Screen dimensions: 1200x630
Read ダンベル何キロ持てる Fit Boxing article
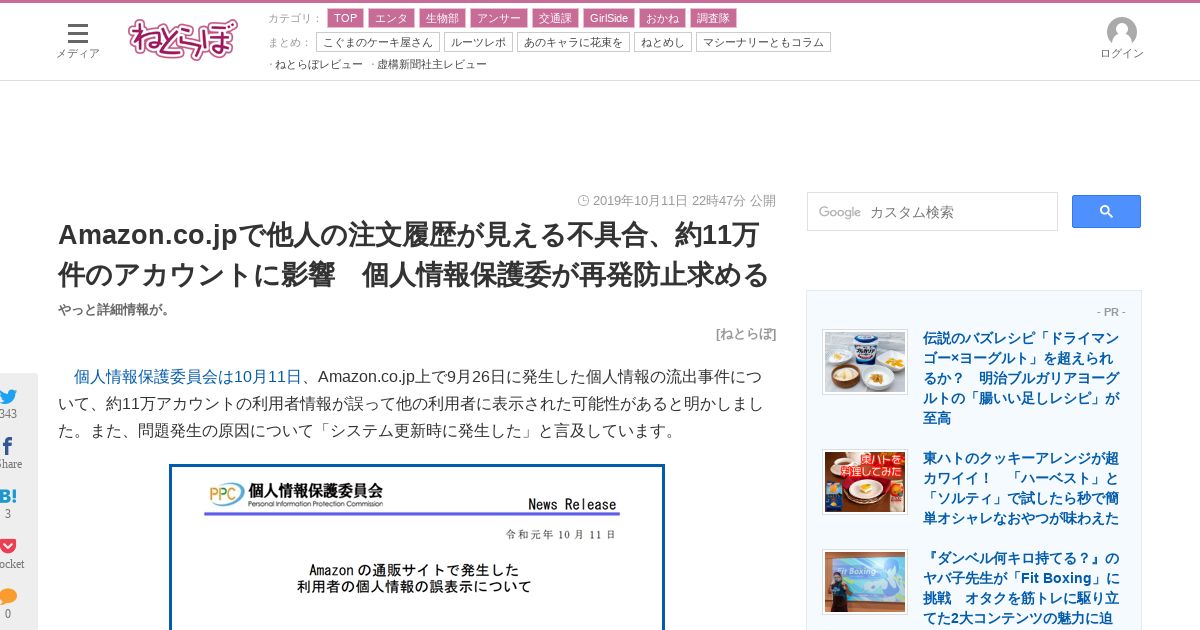point(1021,588)
